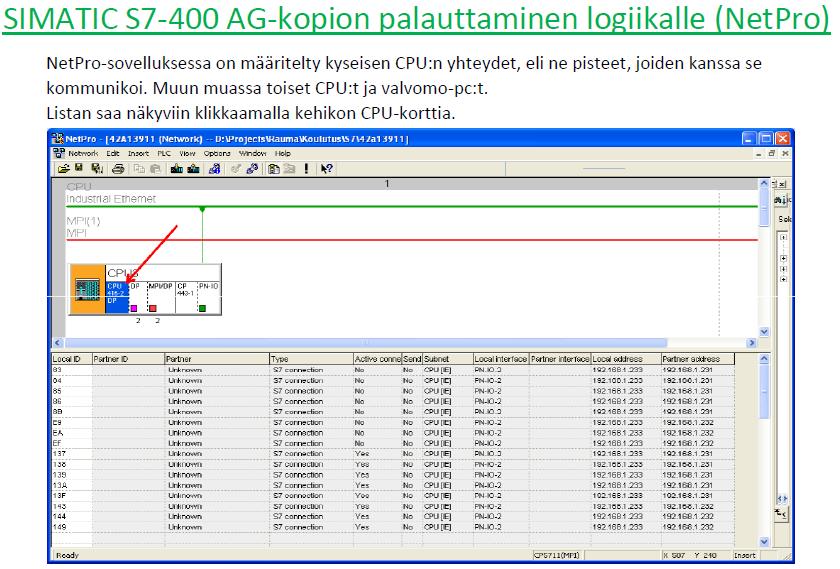Click the green PN-IO interface square
Viewport: 840px width, 569px height.
202,308
